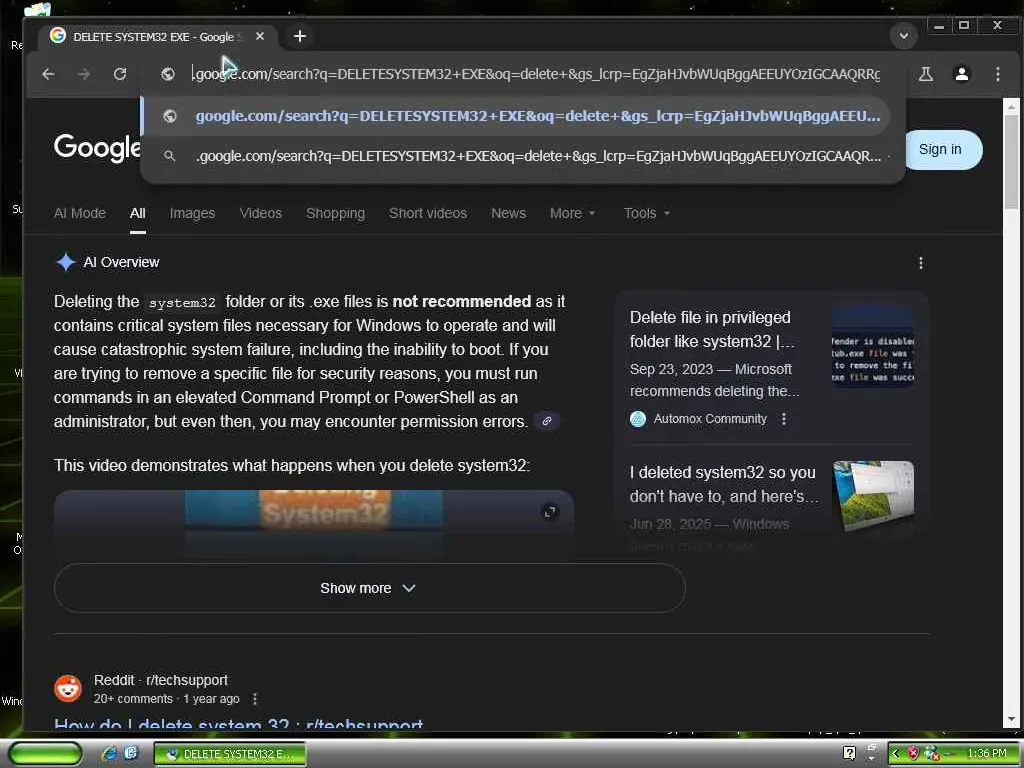
Task: Click the Reddit logo icon
Action: (x=68, y=689)
